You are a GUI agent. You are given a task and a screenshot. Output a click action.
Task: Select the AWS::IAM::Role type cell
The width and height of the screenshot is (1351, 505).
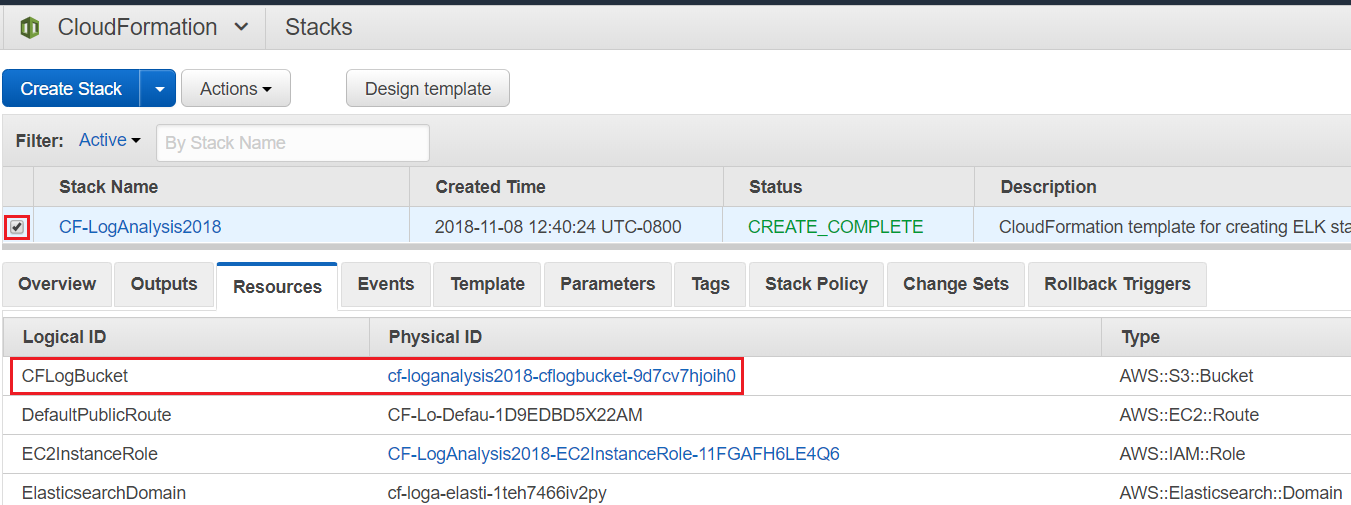point(1182,454)
